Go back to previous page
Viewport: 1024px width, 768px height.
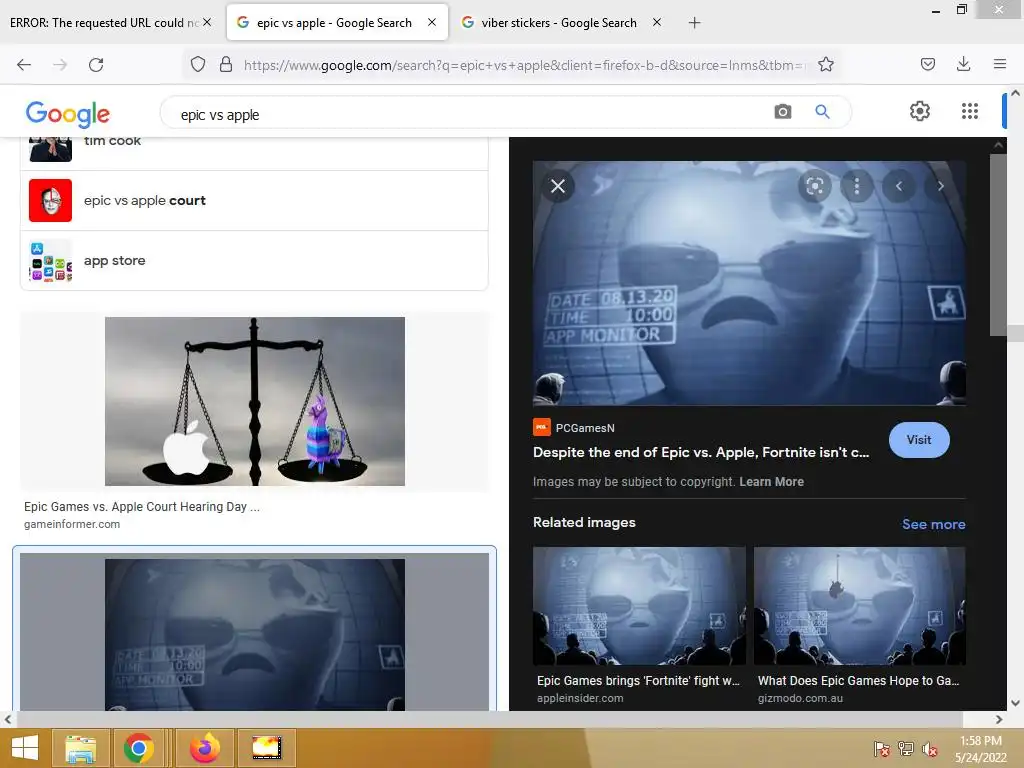coord(24,65)
